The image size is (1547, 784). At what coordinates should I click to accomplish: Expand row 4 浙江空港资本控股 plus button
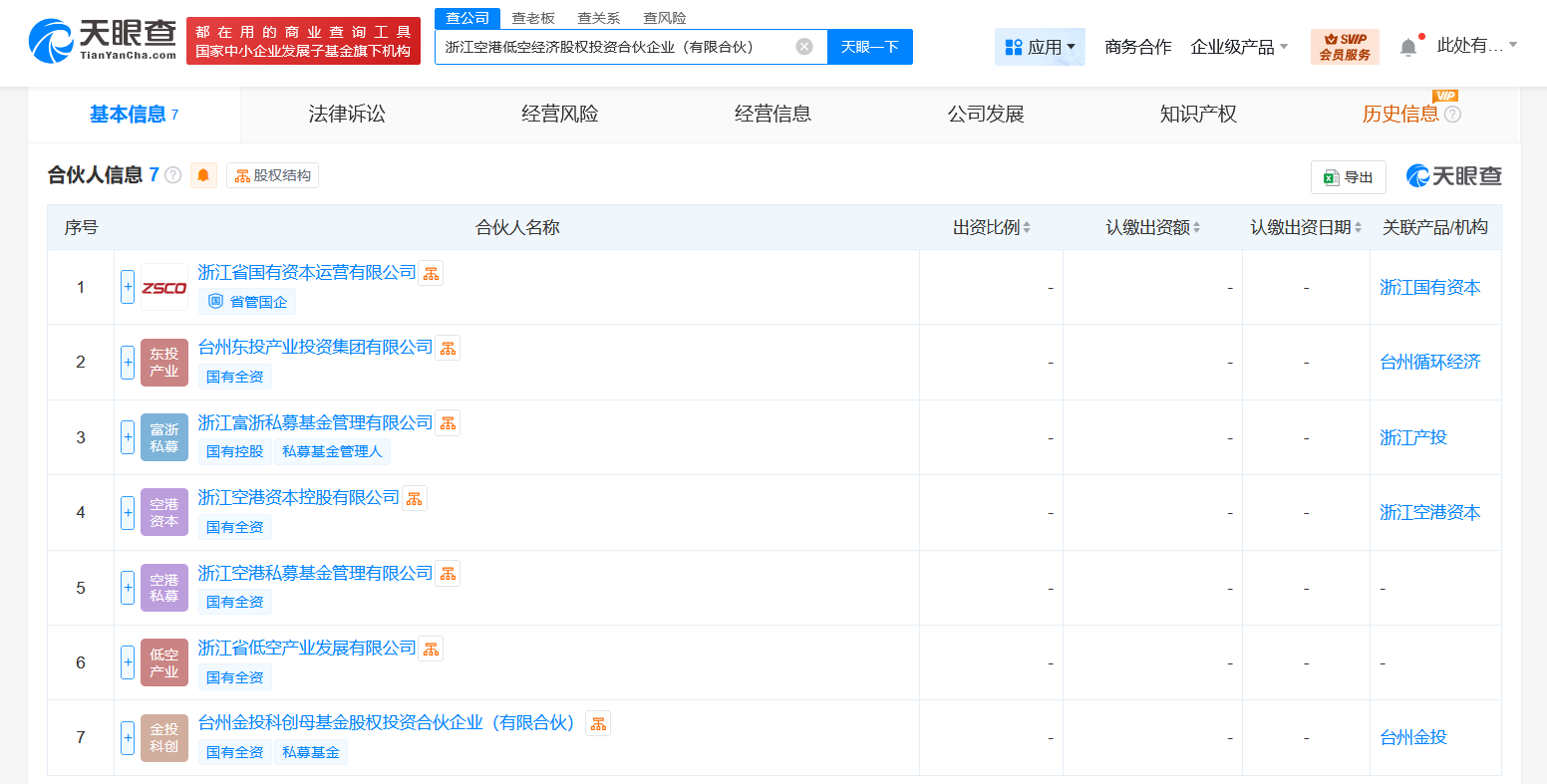(x=128, y=512)
